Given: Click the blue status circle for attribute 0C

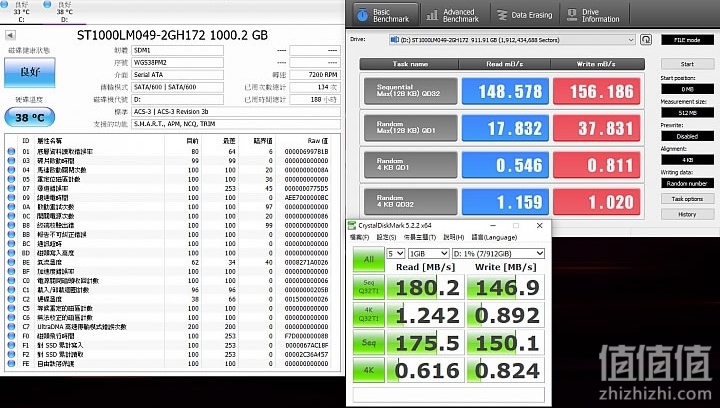Looking at the screenshot, I should 11,216.
